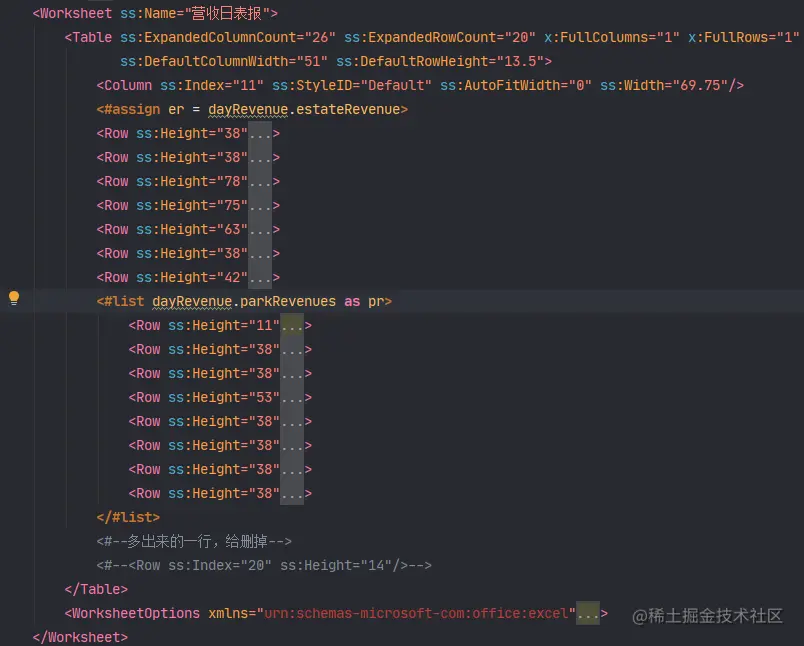Expand the folded Row with Height="75"
This screenshot has width=804, height=646.
(260, 206)
